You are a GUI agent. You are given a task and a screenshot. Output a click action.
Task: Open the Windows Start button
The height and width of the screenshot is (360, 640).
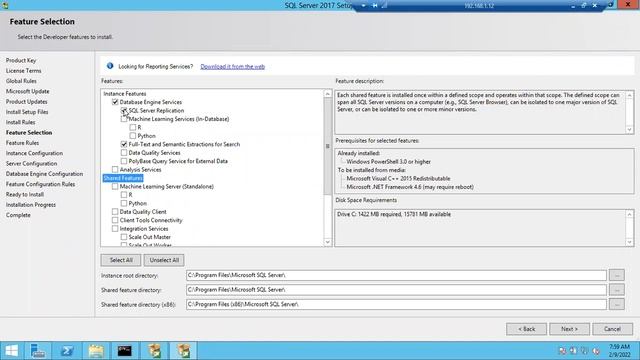(11, 351)
